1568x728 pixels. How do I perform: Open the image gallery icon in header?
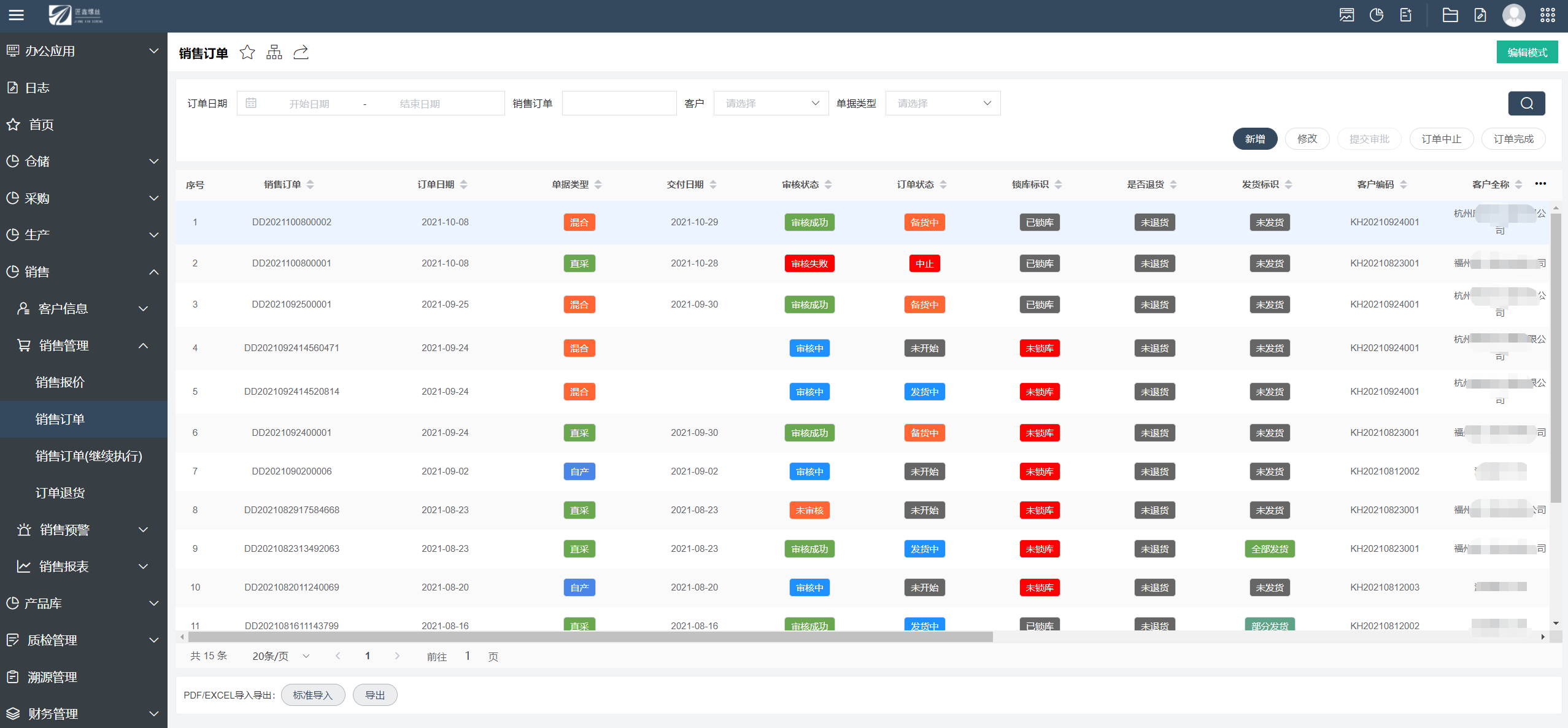coord(1346,15)
